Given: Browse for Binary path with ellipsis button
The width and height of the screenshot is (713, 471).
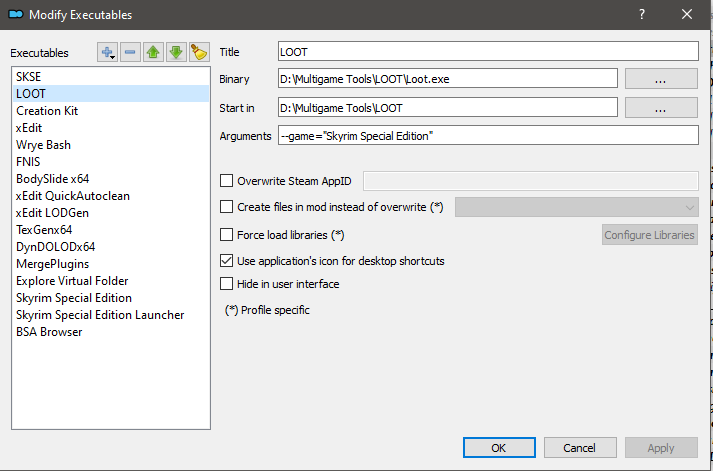Looking at the screenshot, I should tap(660, 78).
